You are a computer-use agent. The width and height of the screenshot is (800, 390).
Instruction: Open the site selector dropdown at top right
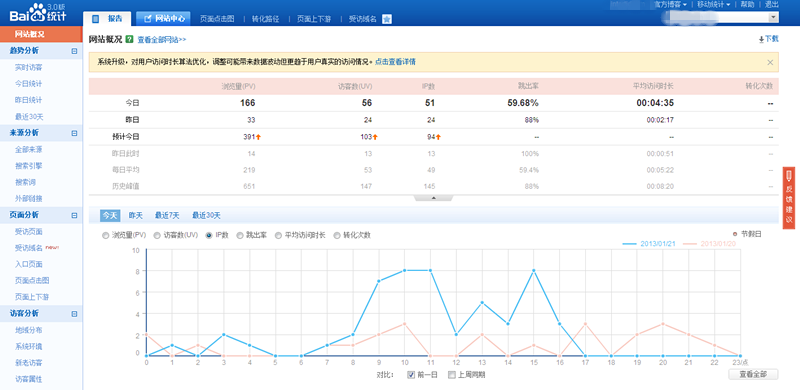[x=773, y=18]
